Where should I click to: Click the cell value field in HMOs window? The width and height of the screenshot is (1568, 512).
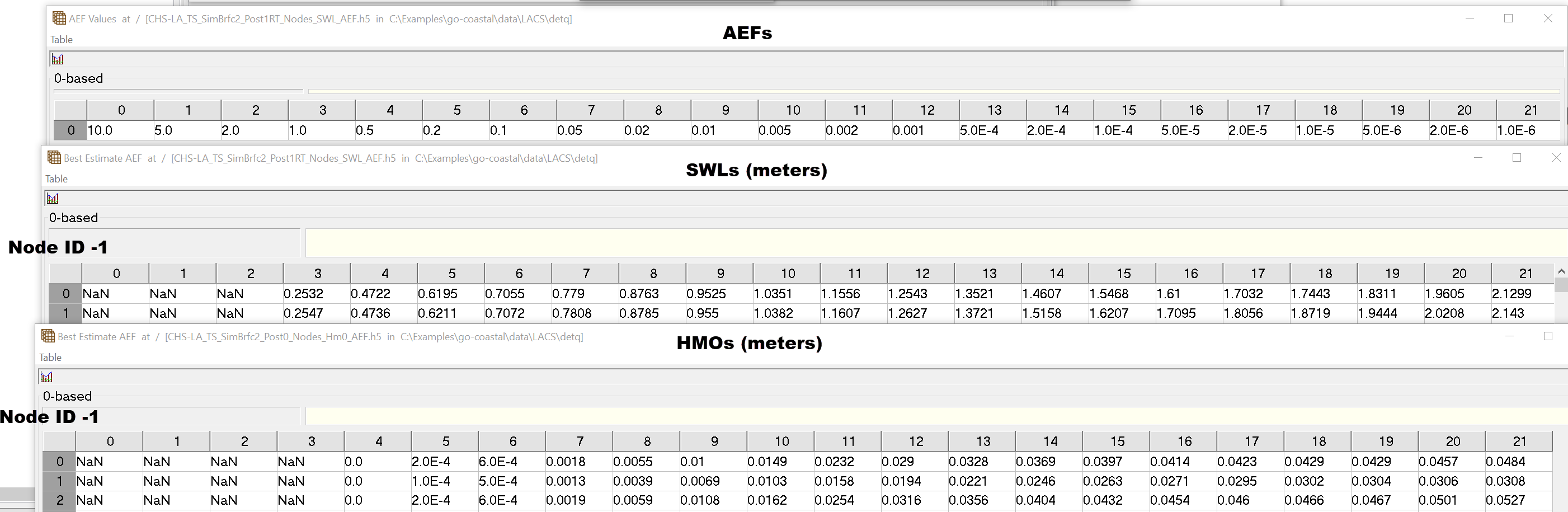[x=936, y=416]
